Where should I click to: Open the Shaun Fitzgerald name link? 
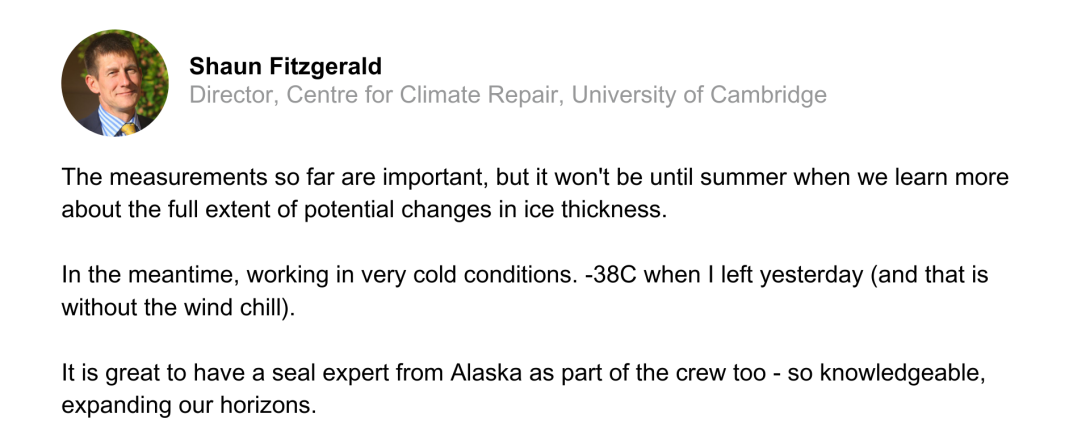point(285,67)
